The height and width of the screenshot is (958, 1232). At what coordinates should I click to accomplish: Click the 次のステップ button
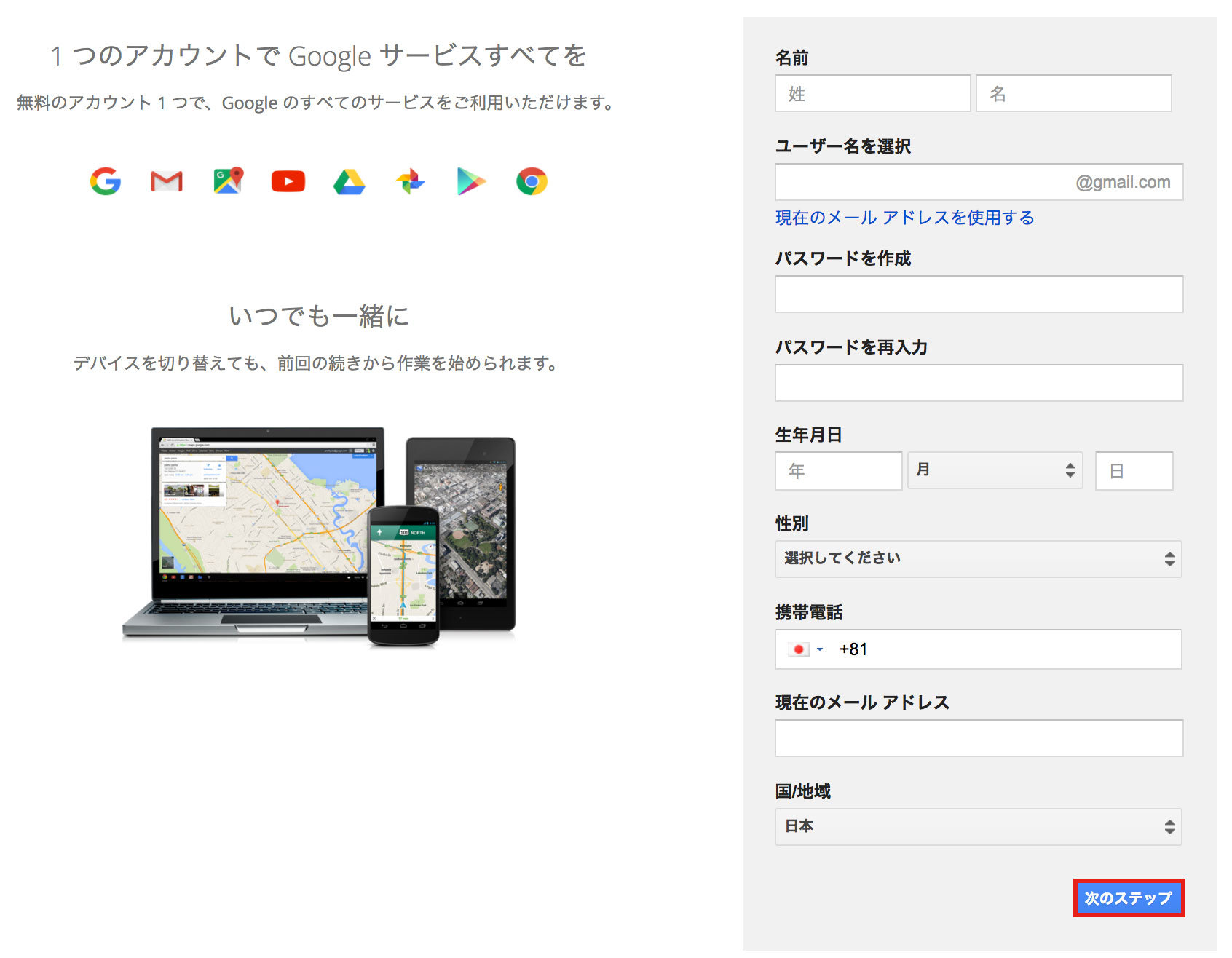(x=1129, y=898)
